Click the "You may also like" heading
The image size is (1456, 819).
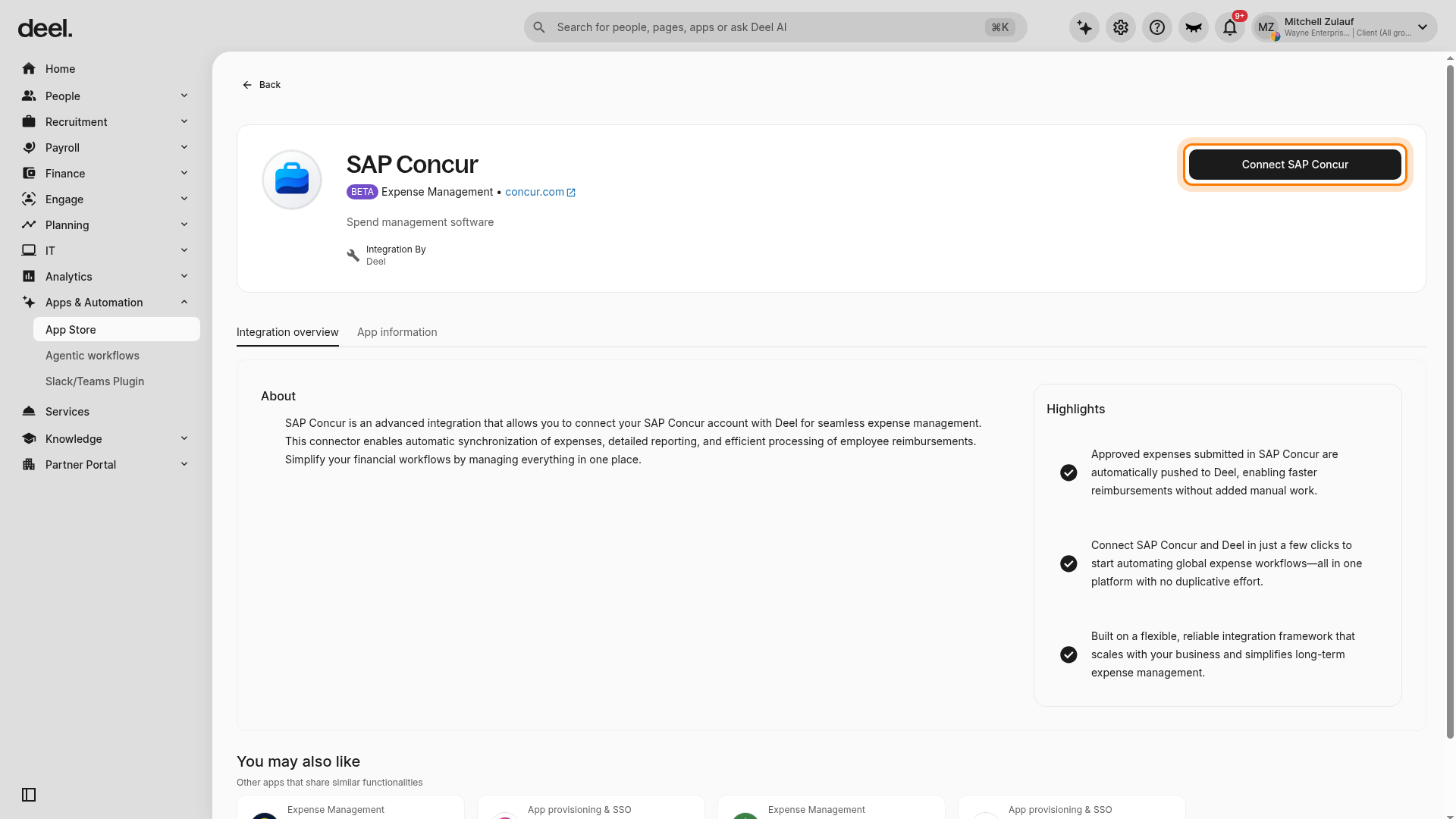(x=298, y=761)
